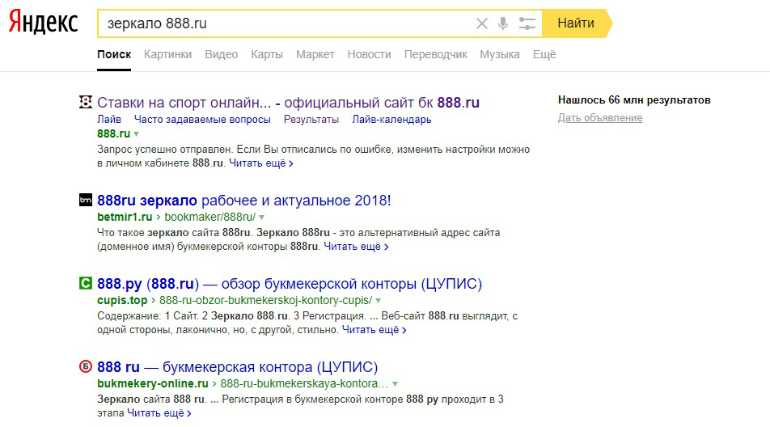
Task: Open the Переводчик tab
Action: click(x=435, y=54)
